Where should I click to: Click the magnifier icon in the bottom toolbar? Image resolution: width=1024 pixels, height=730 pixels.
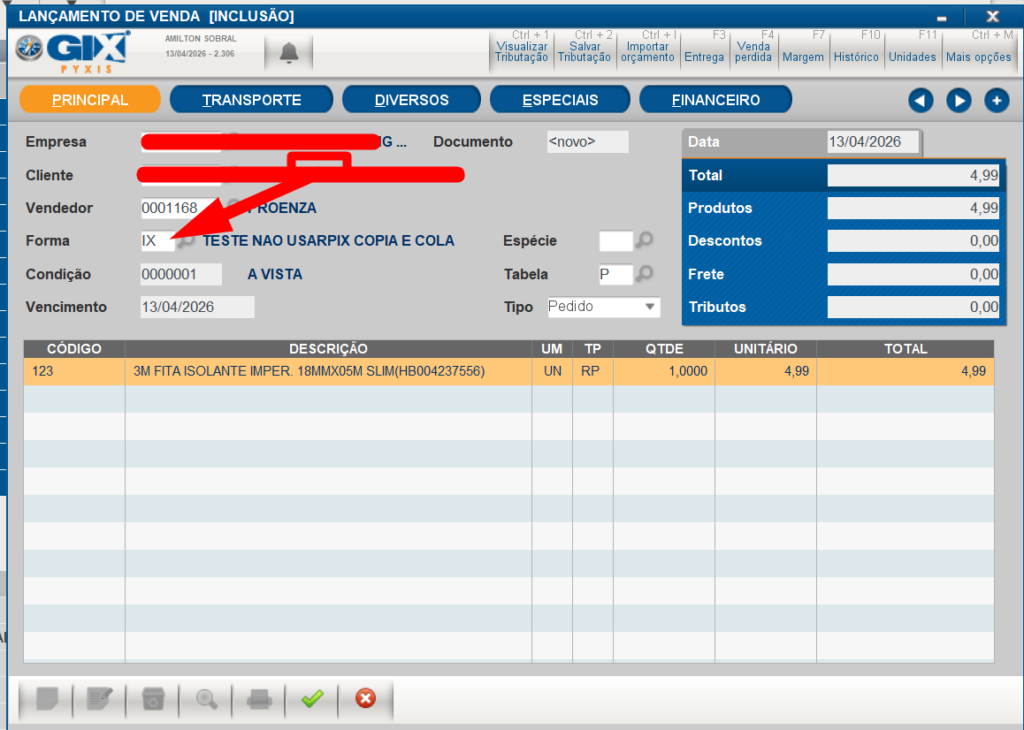tap(207, 699)
